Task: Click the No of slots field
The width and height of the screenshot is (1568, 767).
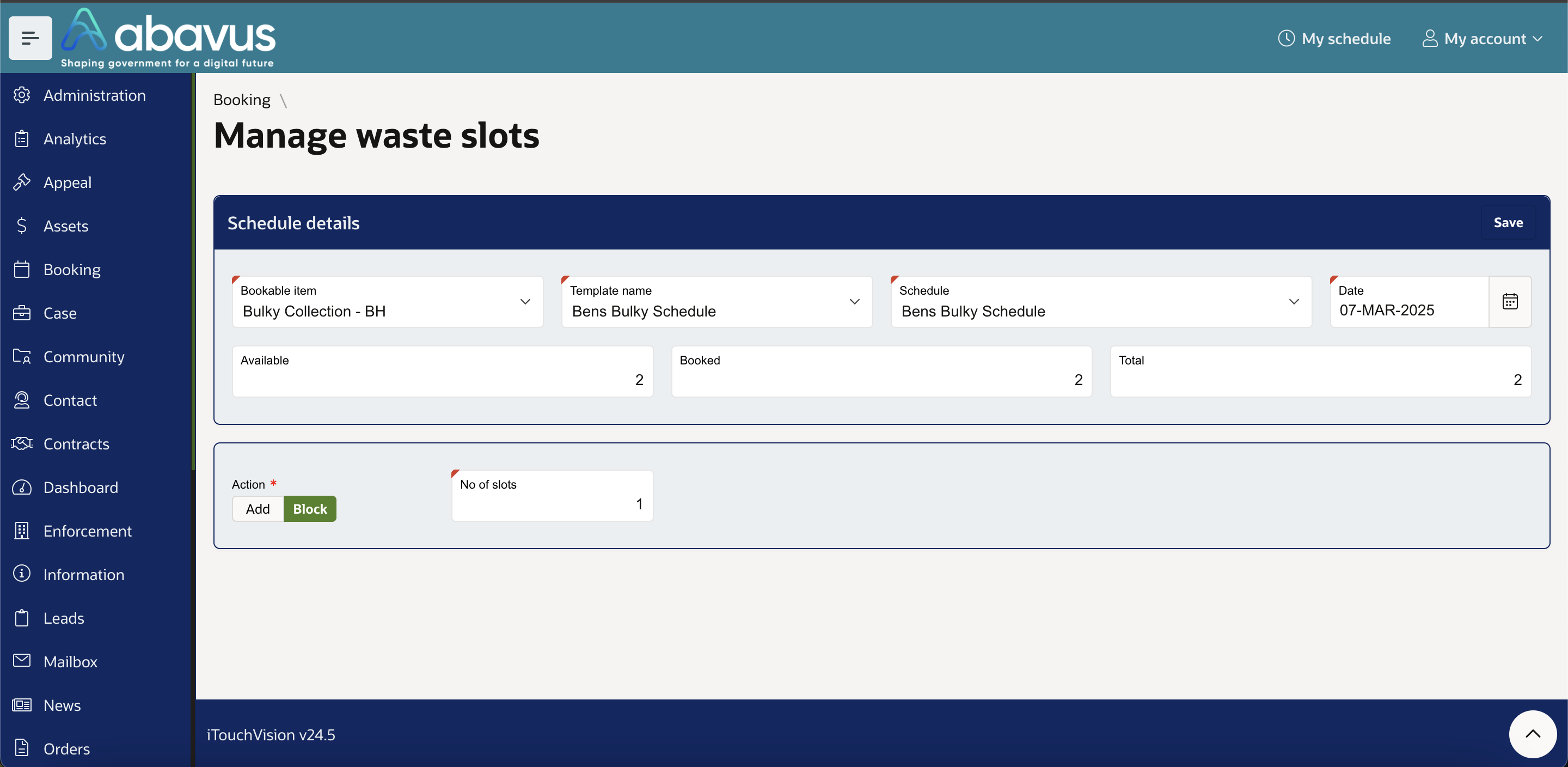Action: click(x=552, y=503)
